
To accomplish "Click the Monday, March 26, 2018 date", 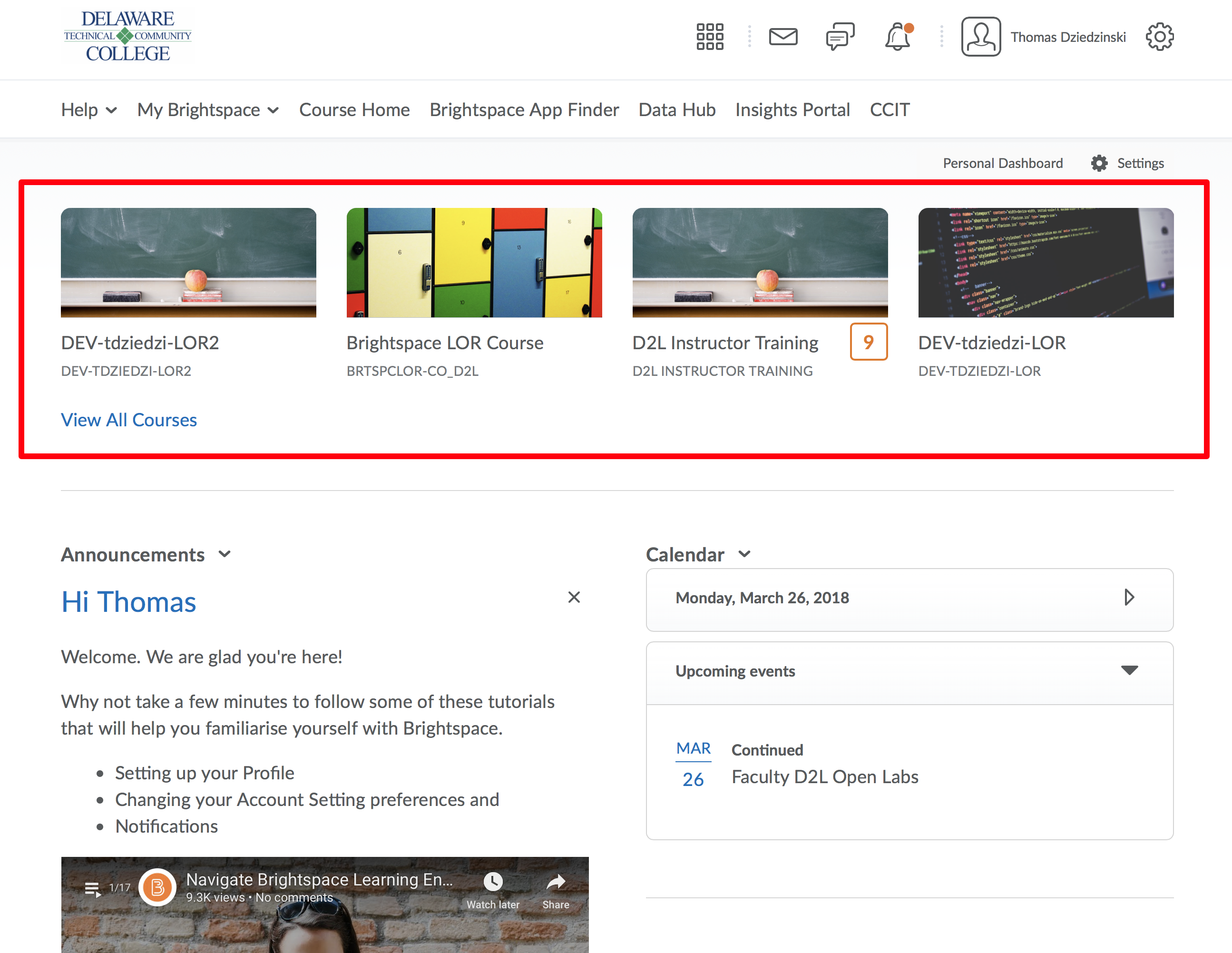I will tap(762, 598).
